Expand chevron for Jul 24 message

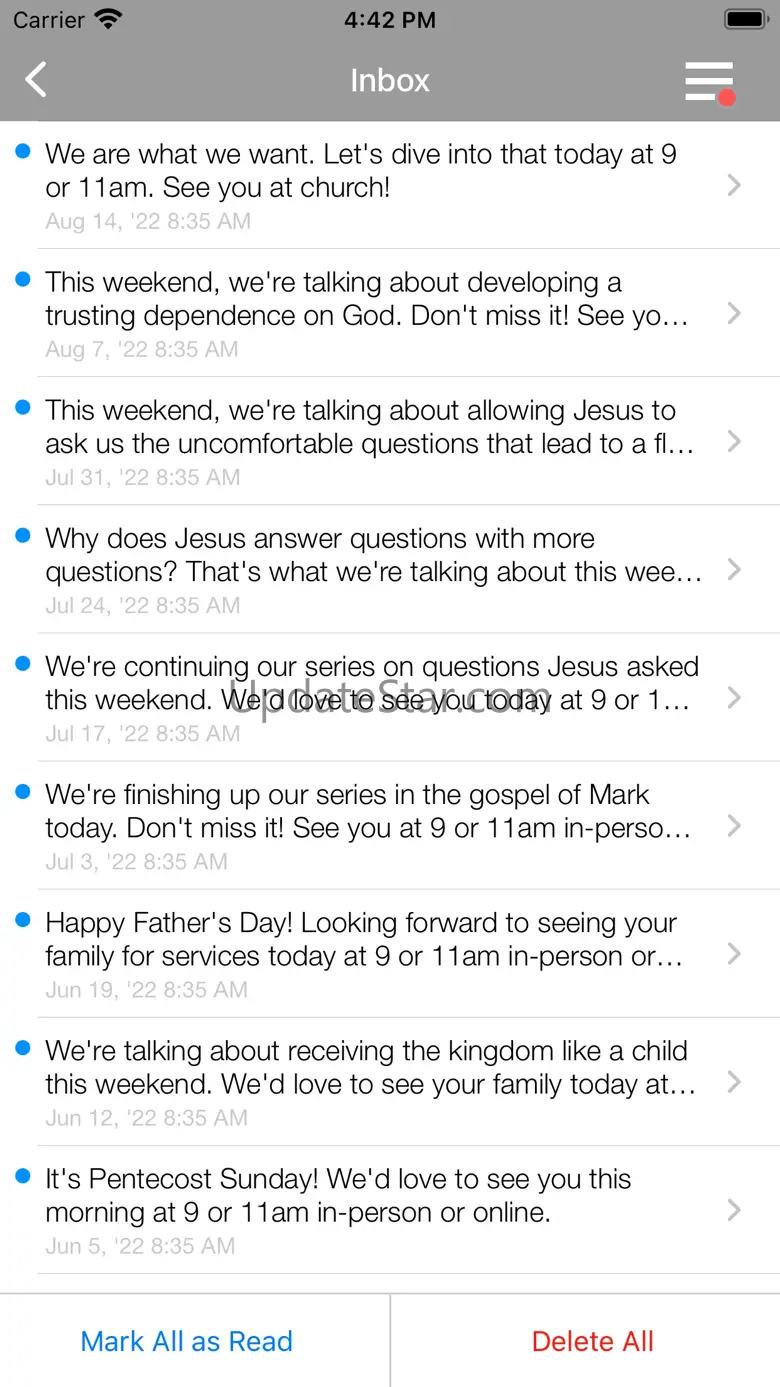tap(734, 569)
